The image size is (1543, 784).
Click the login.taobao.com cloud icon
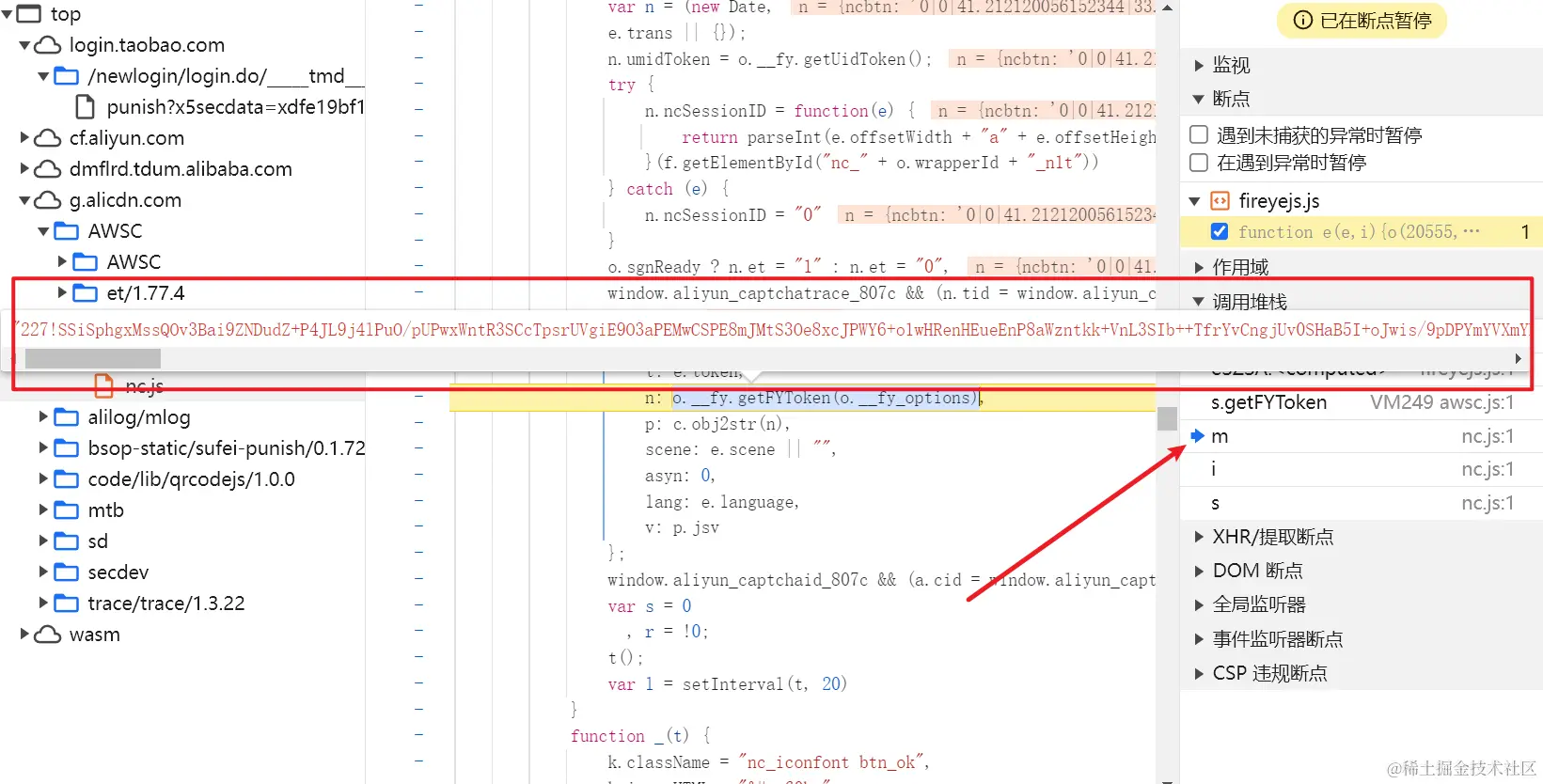click(48, 45)
